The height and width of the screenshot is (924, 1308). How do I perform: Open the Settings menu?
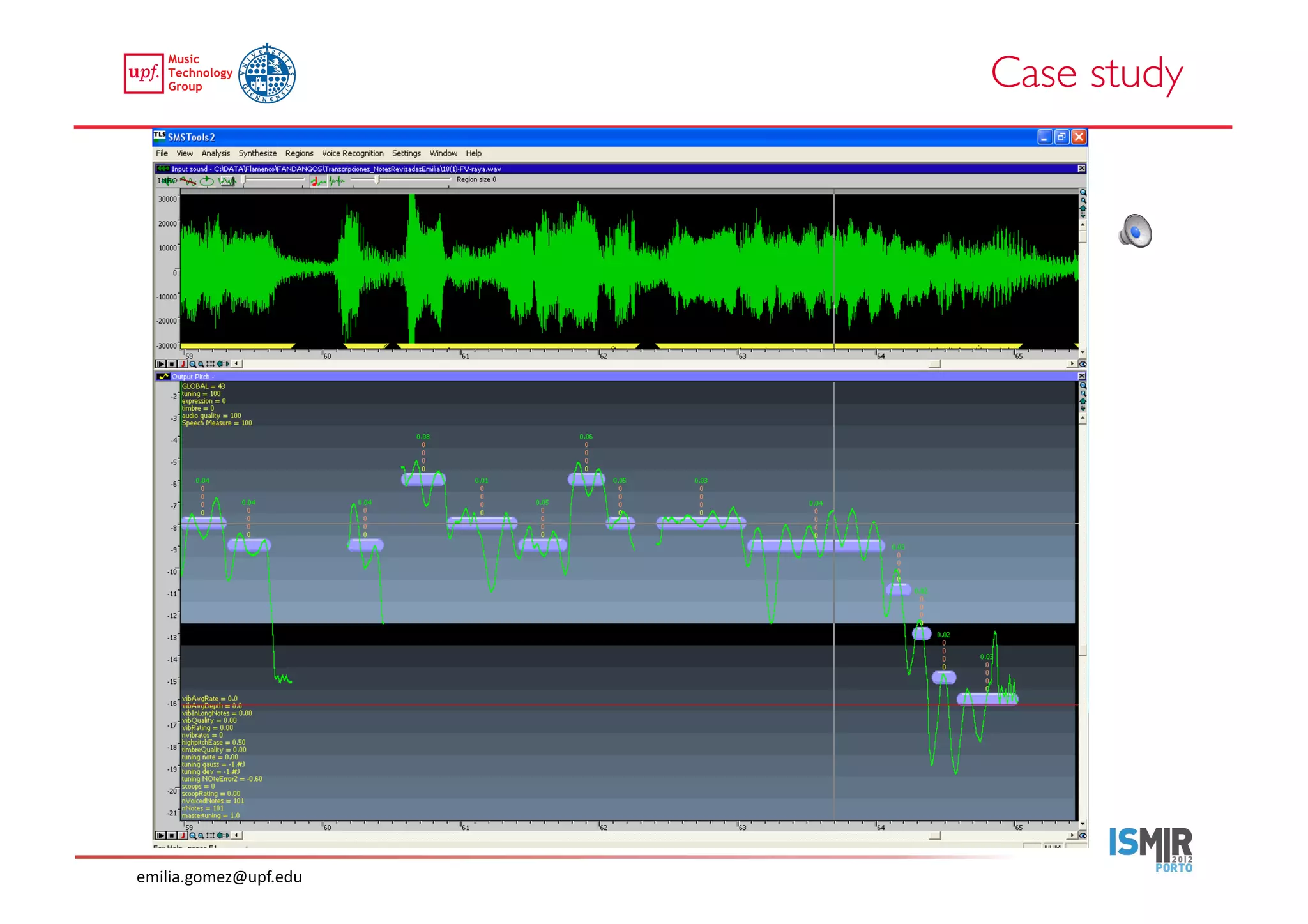[x=406, y=153]
